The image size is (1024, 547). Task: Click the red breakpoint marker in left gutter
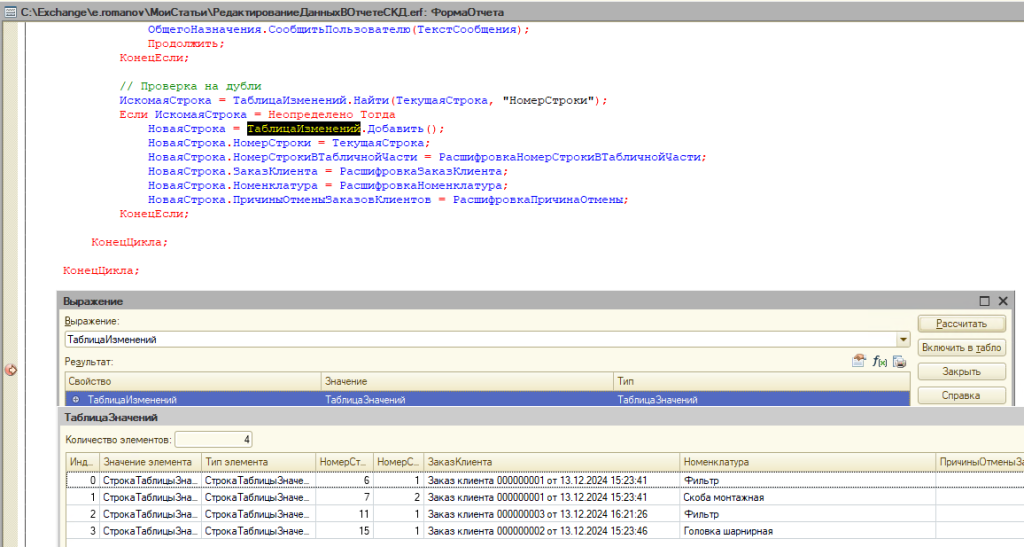click(11, 370)
